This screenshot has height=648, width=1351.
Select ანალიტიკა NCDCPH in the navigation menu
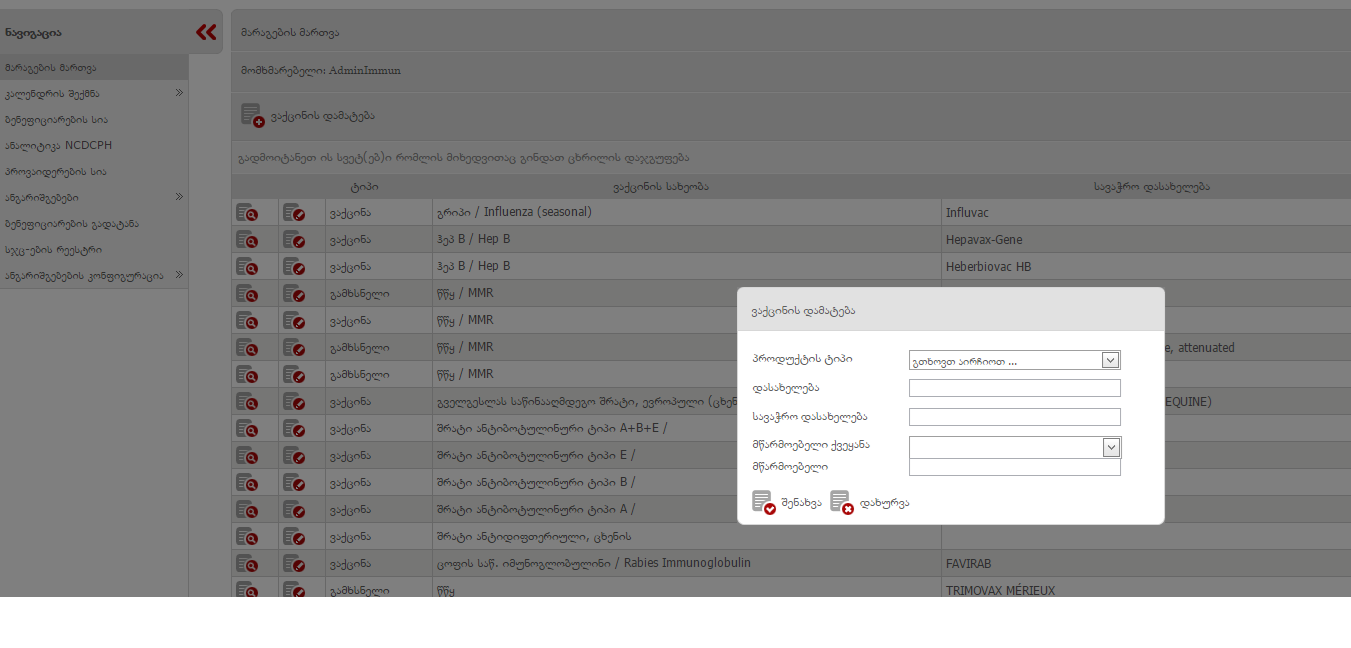58,146
